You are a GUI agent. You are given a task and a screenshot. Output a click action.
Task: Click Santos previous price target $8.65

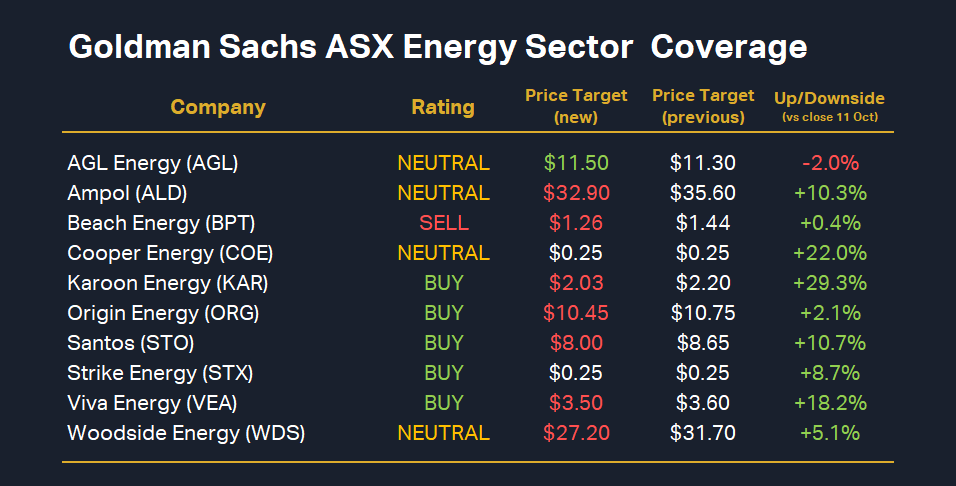[x=703, y=343]
